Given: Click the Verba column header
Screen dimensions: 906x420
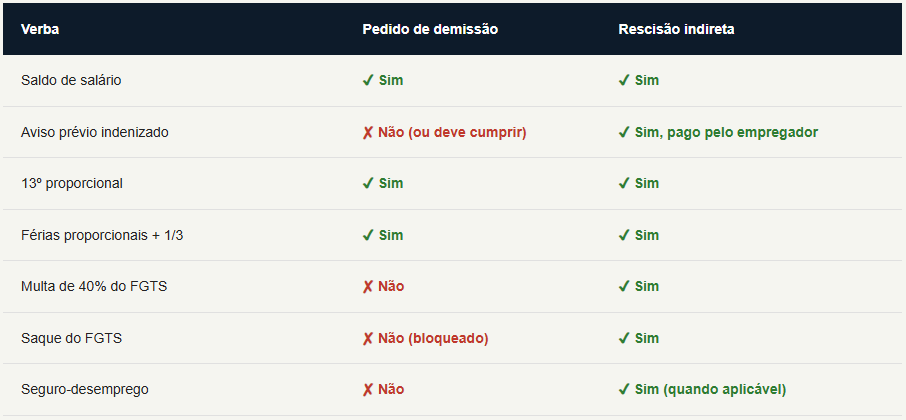Looking at the screenshot, I should pos(40,29).
